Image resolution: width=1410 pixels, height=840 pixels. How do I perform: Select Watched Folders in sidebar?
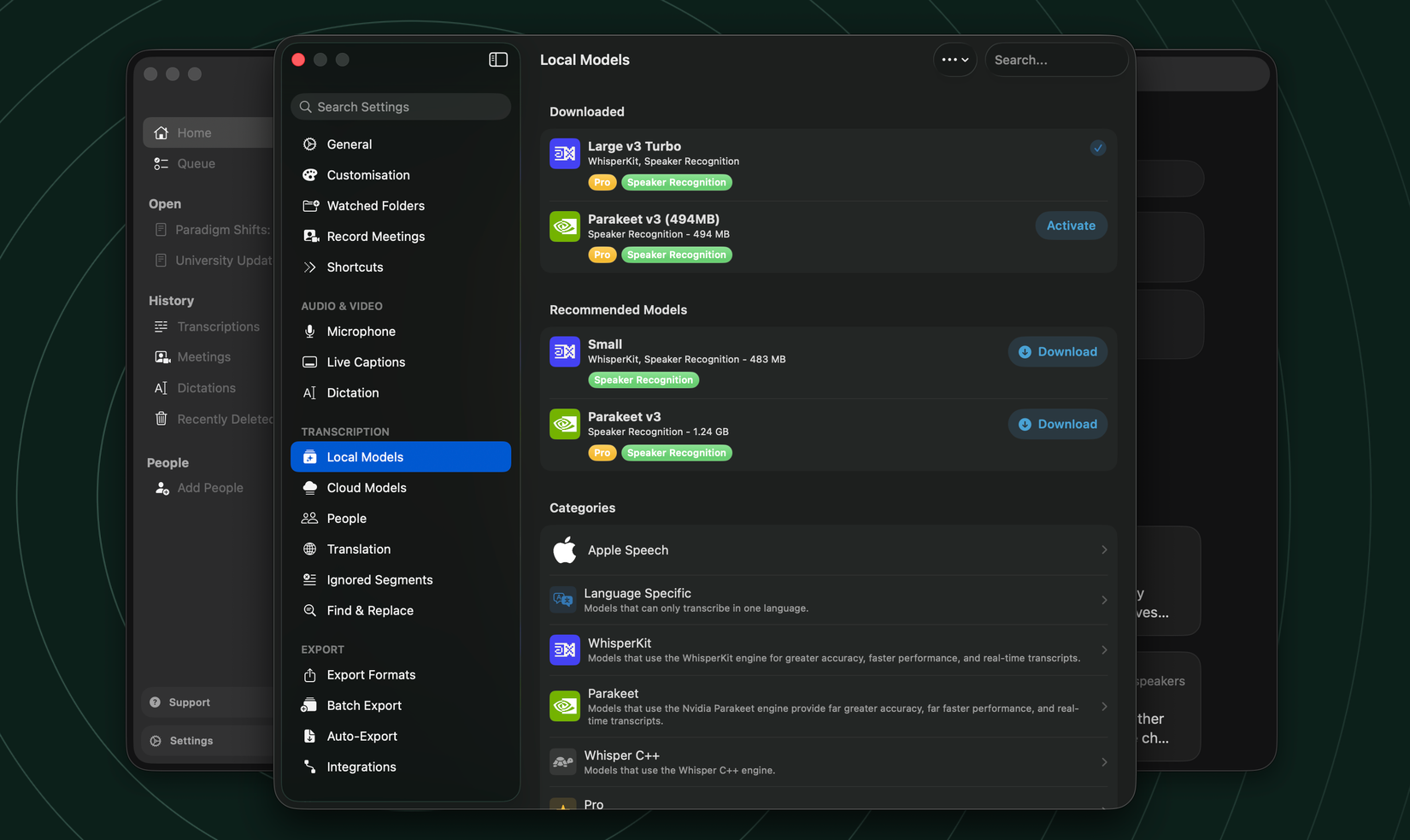(401, 206)
